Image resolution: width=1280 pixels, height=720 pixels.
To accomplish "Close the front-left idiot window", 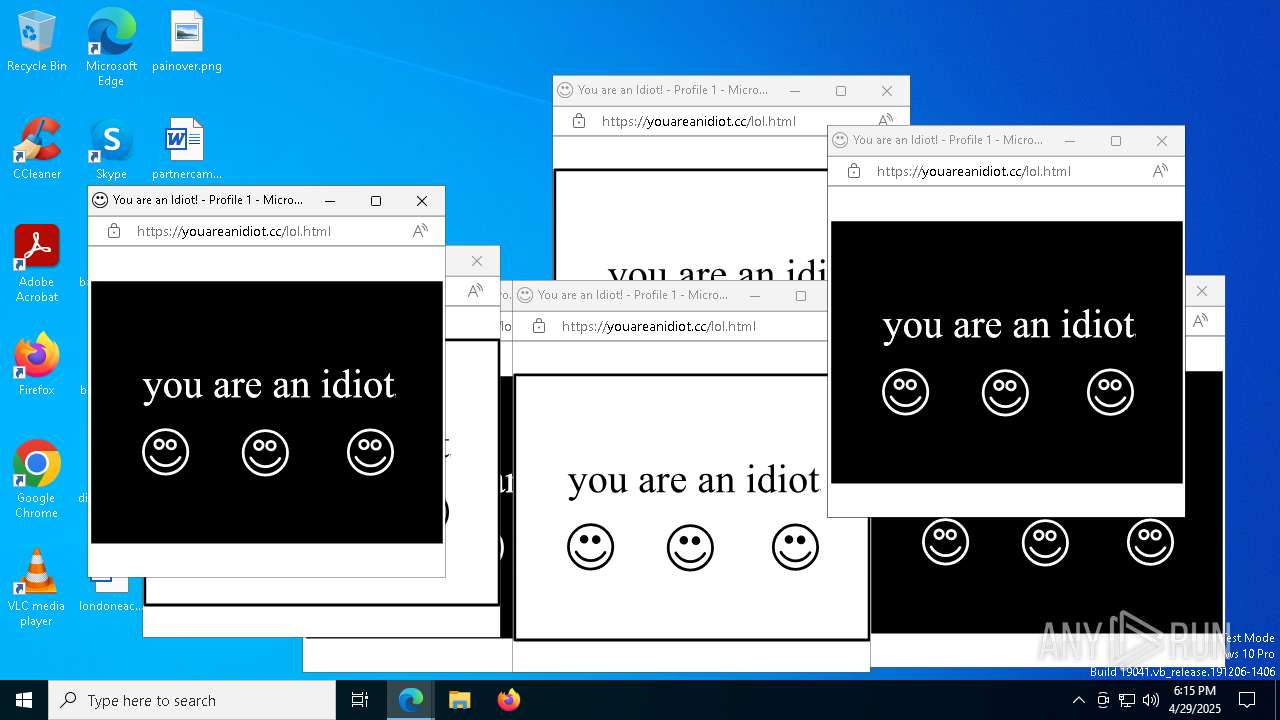I will (422, 200).
